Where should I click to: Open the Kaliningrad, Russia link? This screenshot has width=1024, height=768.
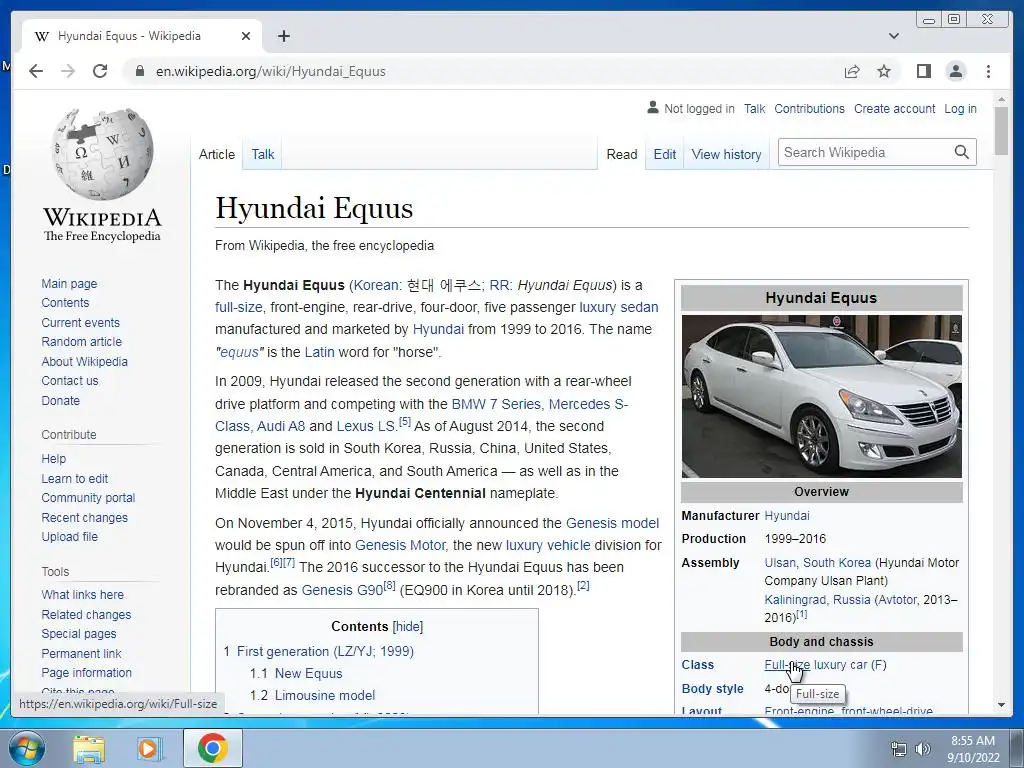click(x=817, y=600)
